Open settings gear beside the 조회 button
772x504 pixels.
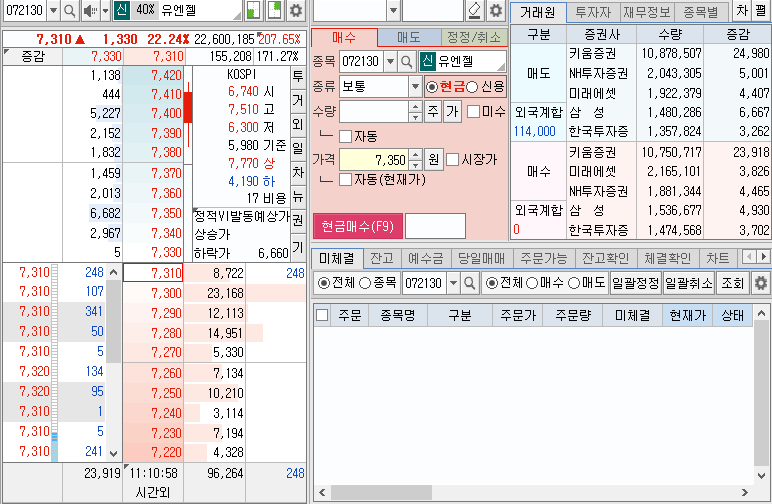click(x=761, y=283)
